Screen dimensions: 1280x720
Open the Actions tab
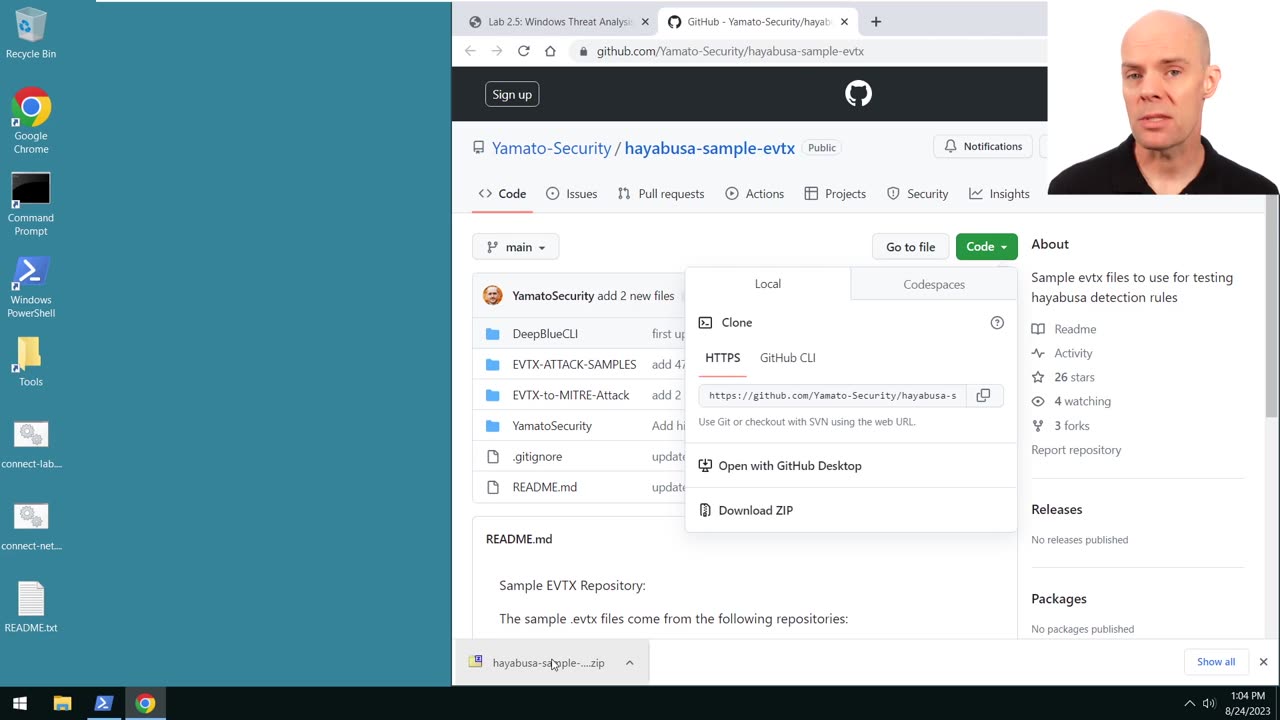coord(755,194)
